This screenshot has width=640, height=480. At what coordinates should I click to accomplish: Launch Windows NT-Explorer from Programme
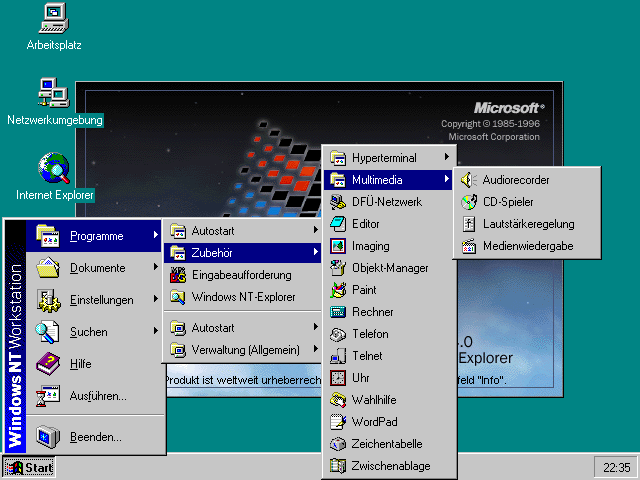click(243, 297)
